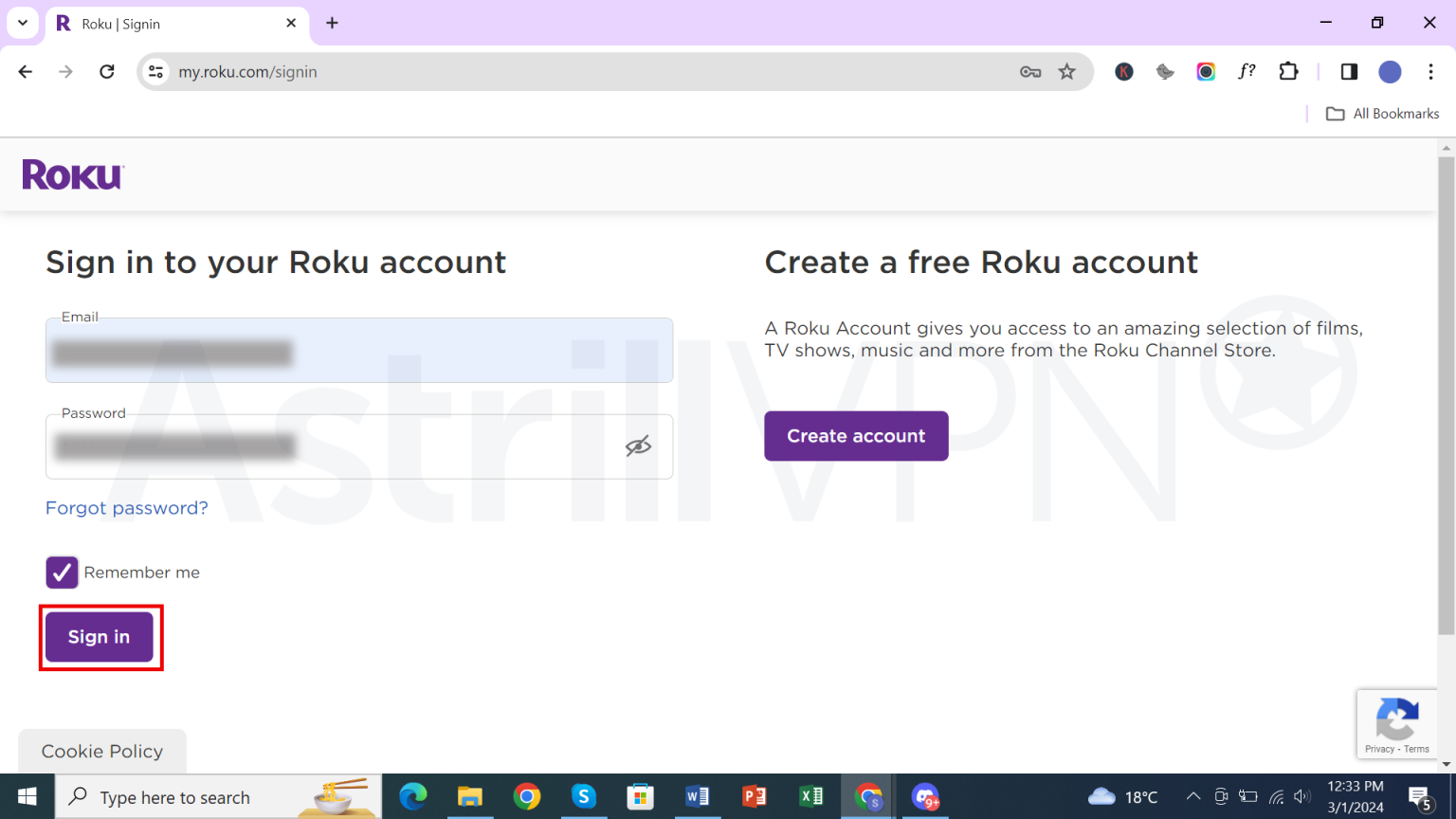View site information icon in address bar
The image size is (1456, 819).
[156, 72]
